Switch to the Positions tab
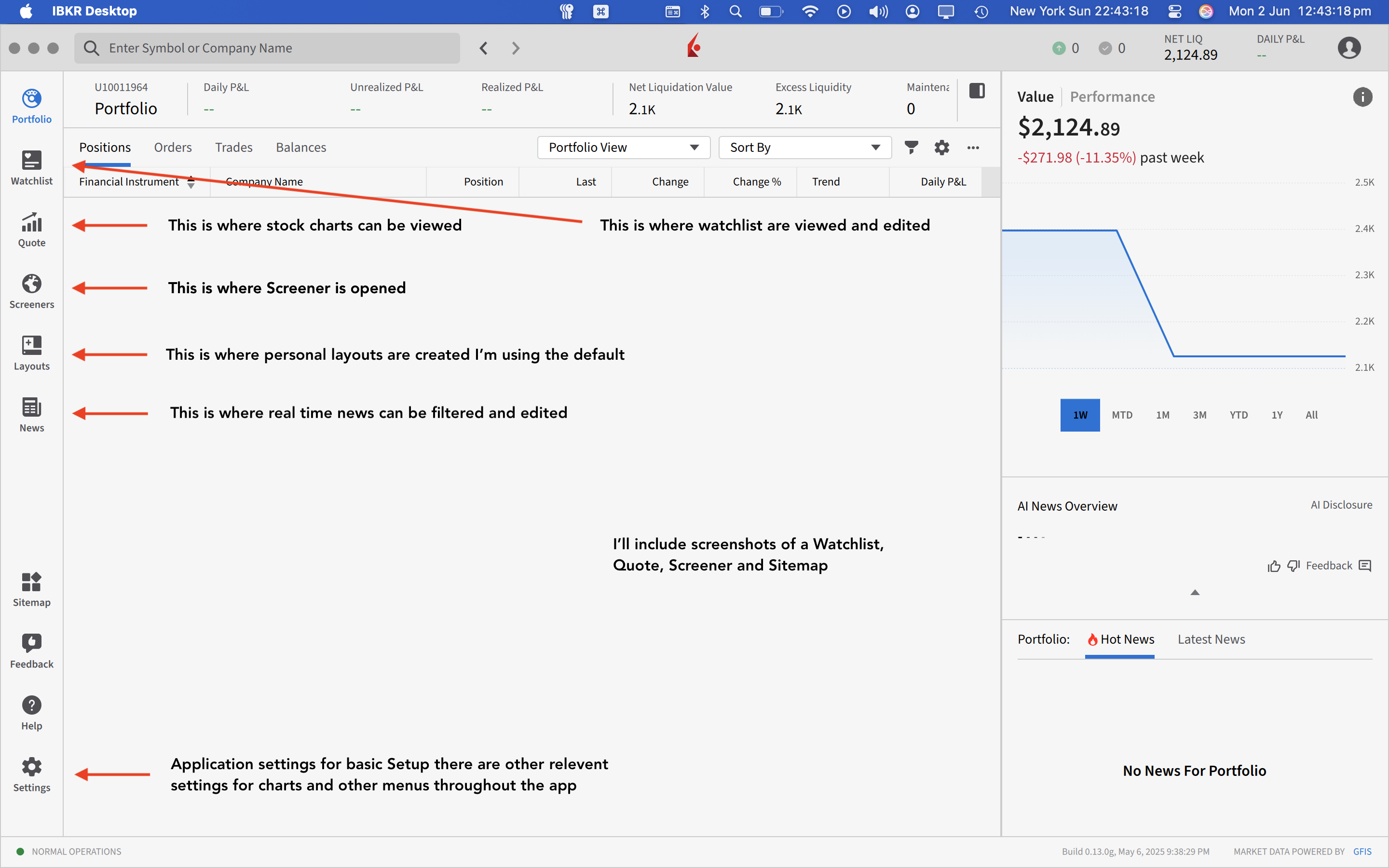 [x=105, y=148]
